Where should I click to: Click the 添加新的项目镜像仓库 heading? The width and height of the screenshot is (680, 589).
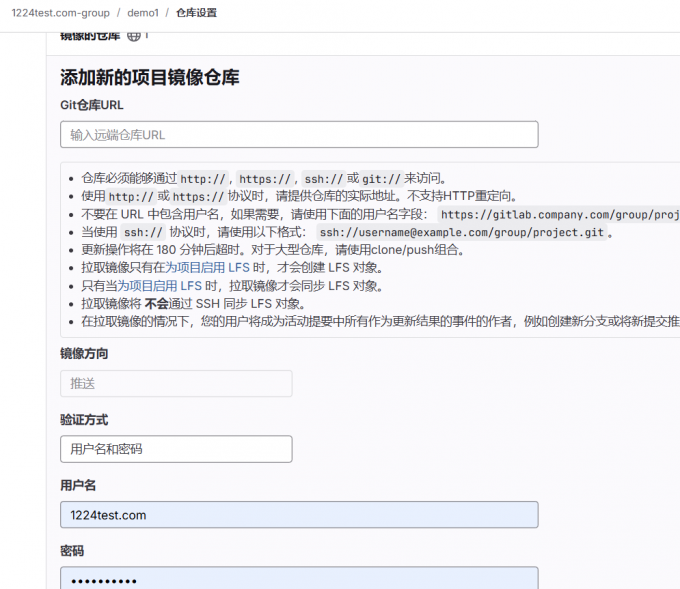point(150,78)
